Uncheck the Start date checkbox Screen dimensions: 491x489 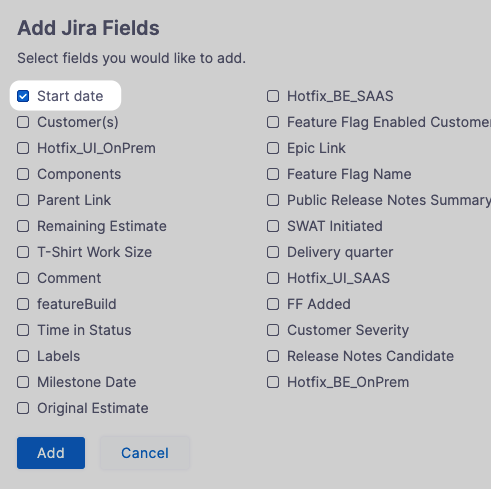(23, 96)
